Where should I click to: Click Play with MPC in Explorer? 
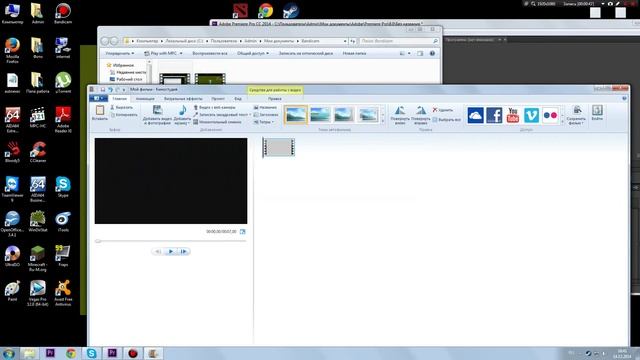pos(164,53)
